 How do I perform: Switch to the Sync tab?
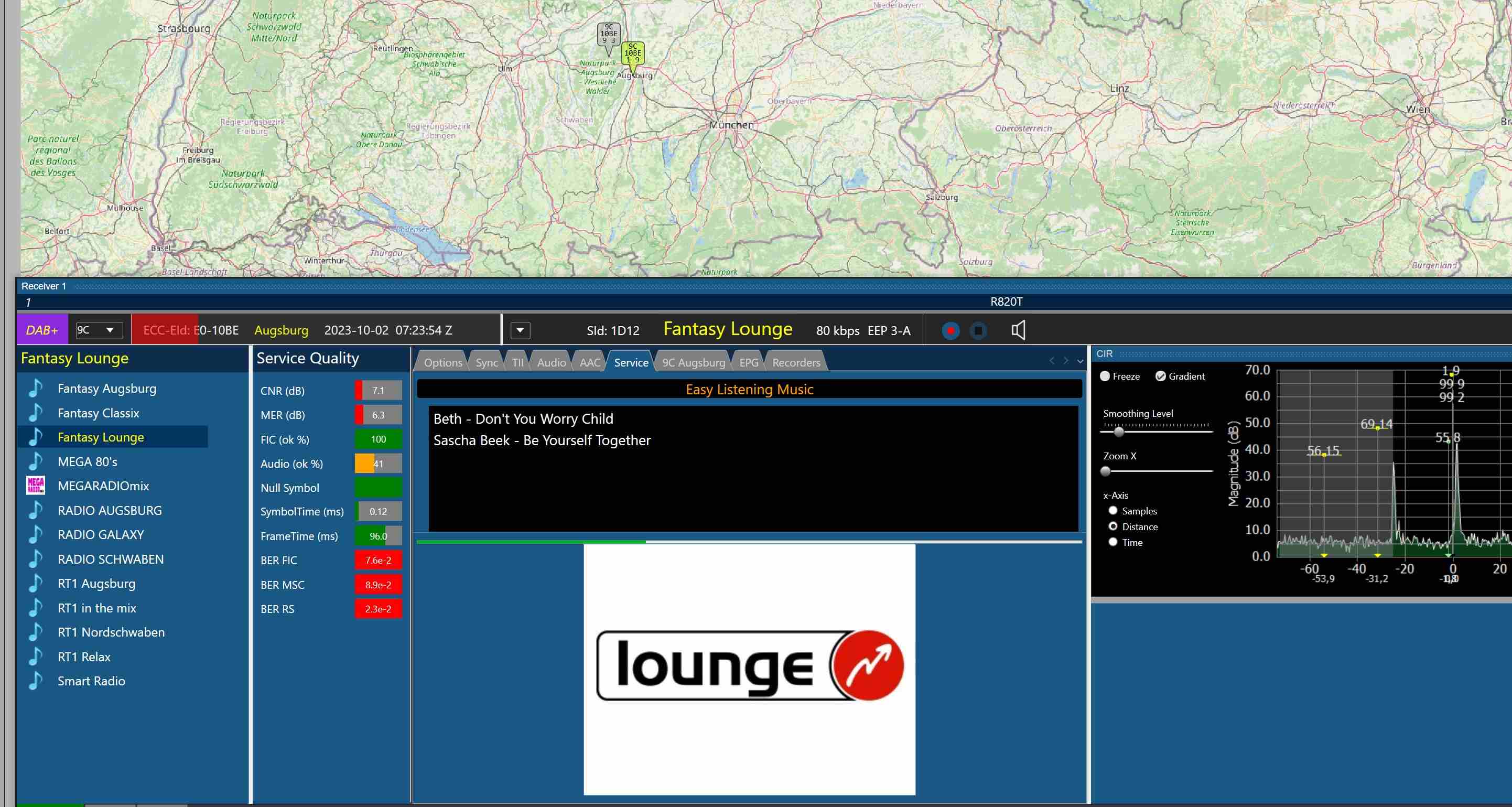pos(487,363)
